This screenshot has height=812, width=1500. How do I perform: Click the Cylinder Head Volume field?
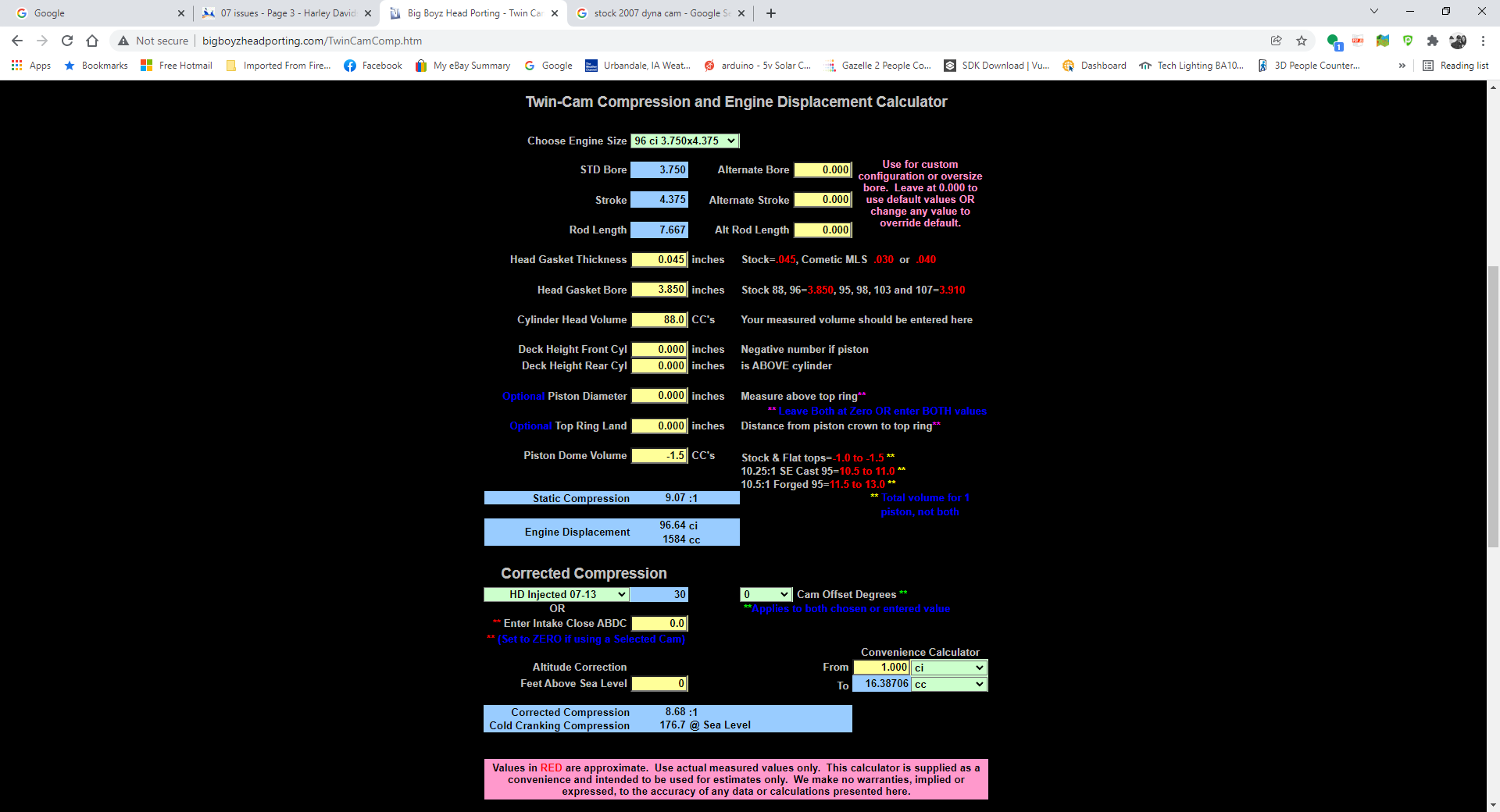(x=659, y=320)
